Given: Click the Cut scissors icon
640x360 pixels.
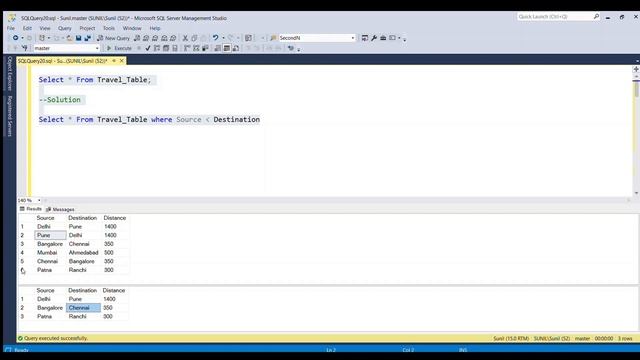Looking at the screenshot, I should coord(185,38).
